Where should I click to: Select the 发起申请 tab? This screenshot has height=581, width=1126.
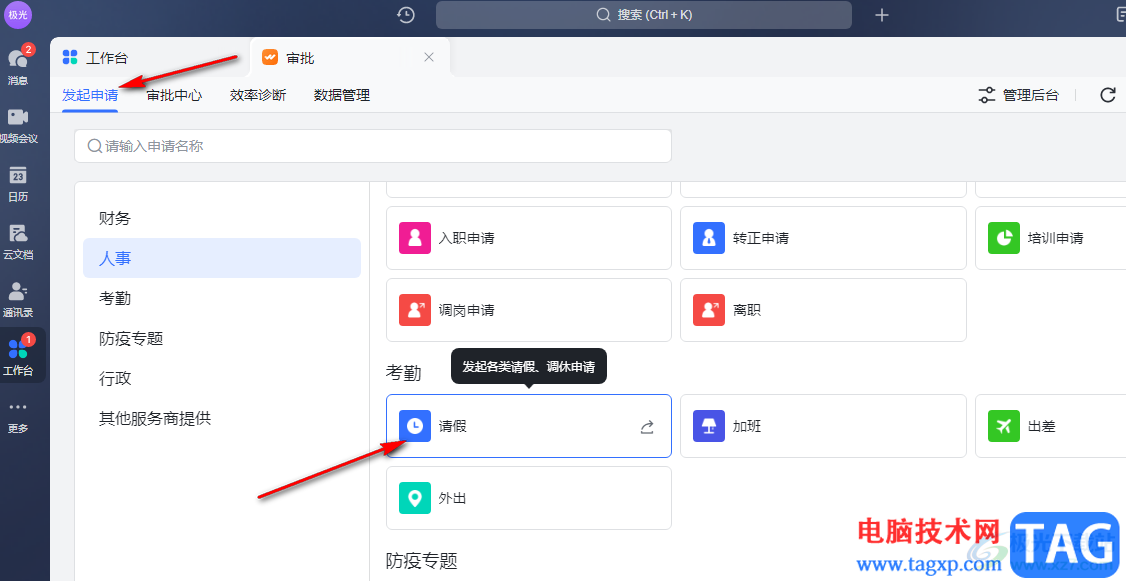(x=90, y=95)
